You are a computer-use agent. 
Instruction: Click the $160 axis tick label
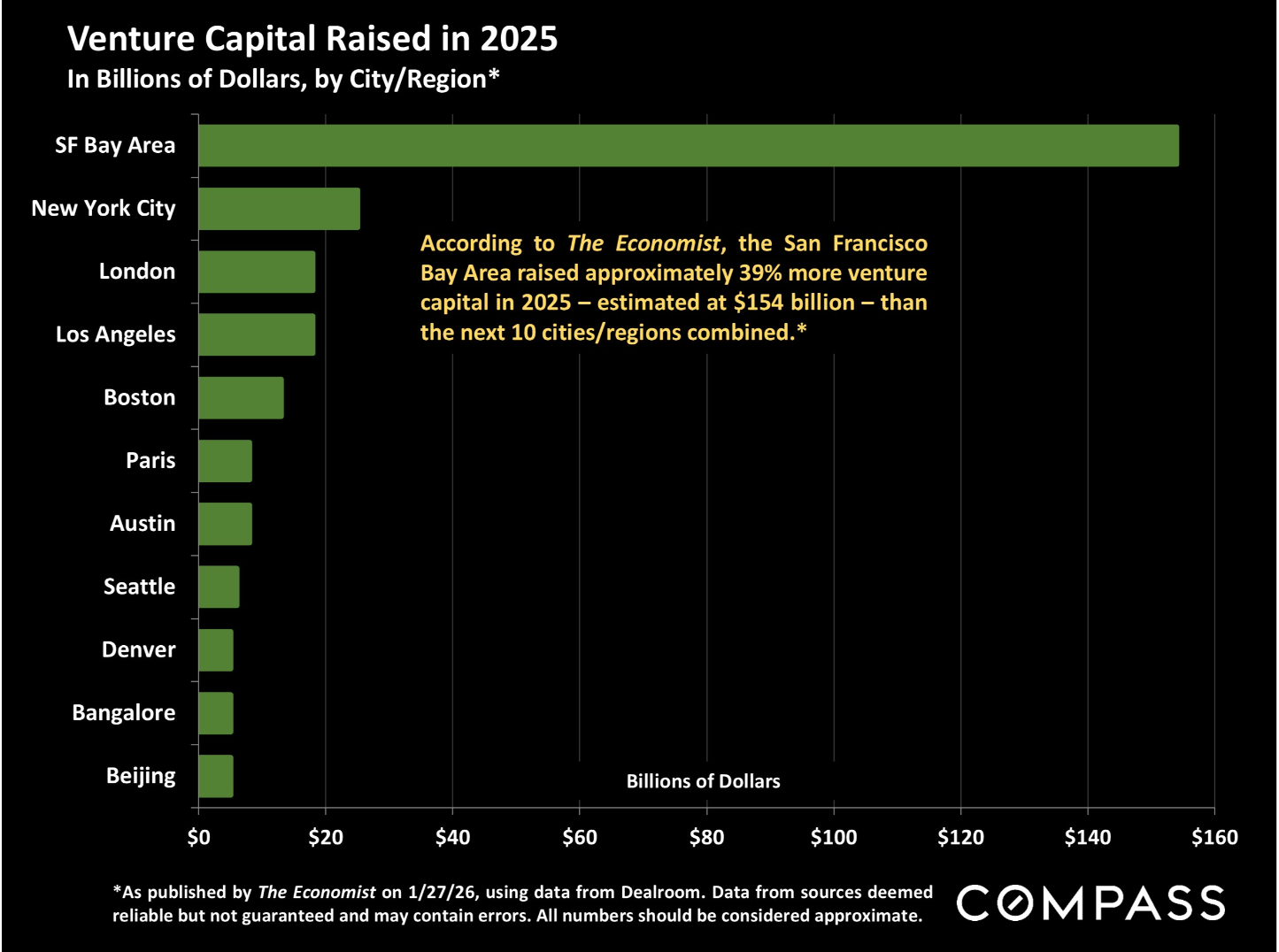1214,838
